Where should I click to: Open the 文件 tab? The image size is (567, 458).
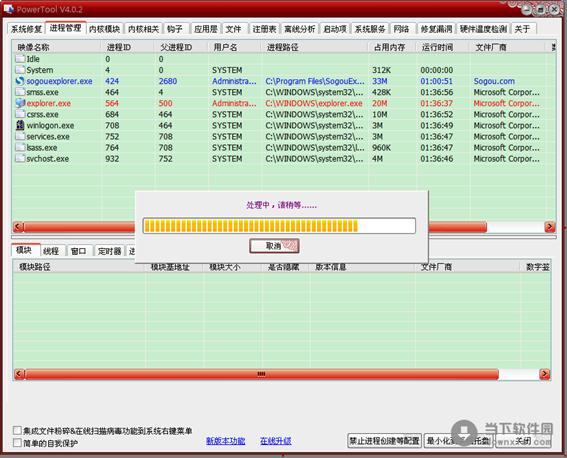pos(234,29)
